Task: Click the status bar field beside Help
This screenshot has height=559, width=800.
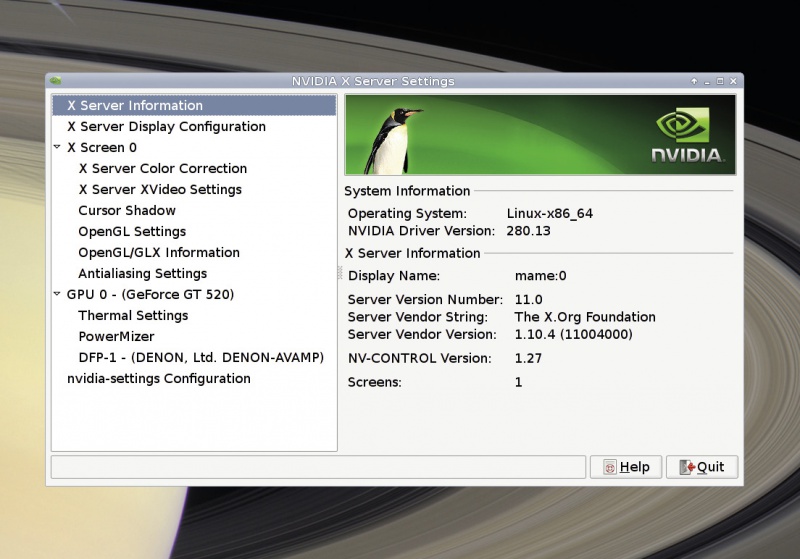Action: pyautogui.click(x=318, y=467)
